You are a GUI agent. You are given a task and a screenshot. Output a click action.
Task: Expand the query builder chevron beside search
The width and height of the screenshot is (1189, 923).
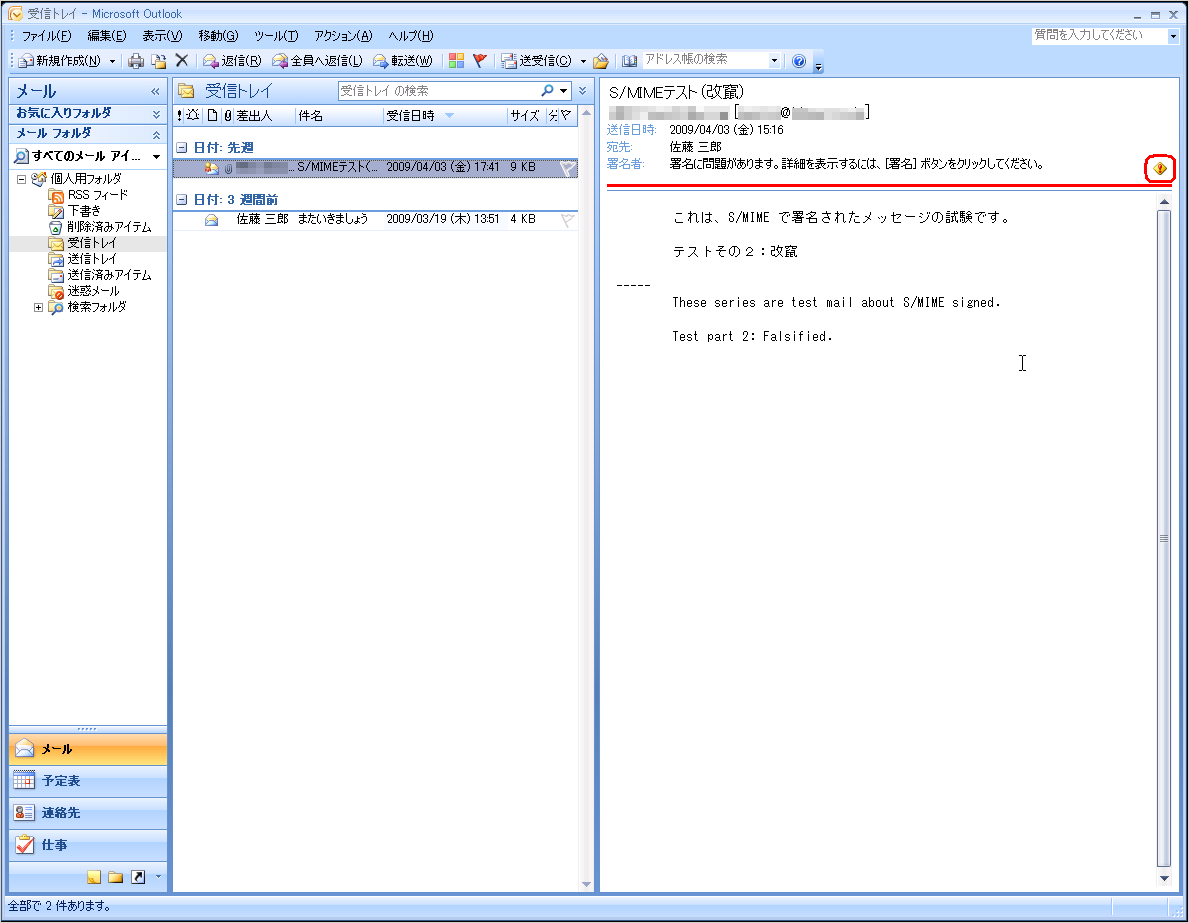(582, 91)
